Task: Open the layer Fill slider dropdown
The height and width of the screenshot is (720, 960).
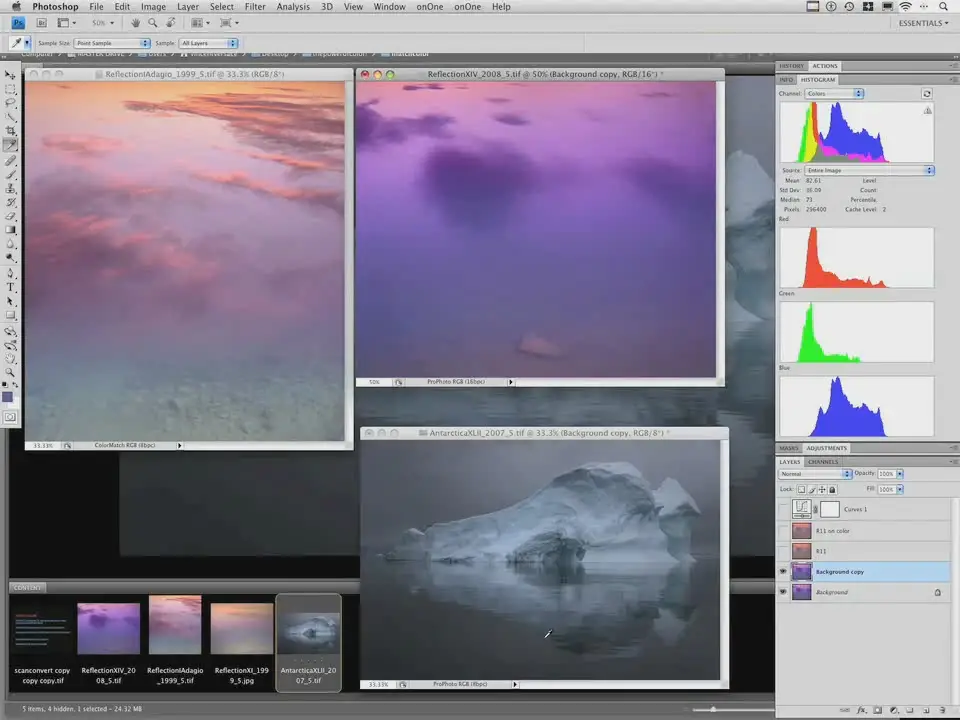Action: click(900, 489)
